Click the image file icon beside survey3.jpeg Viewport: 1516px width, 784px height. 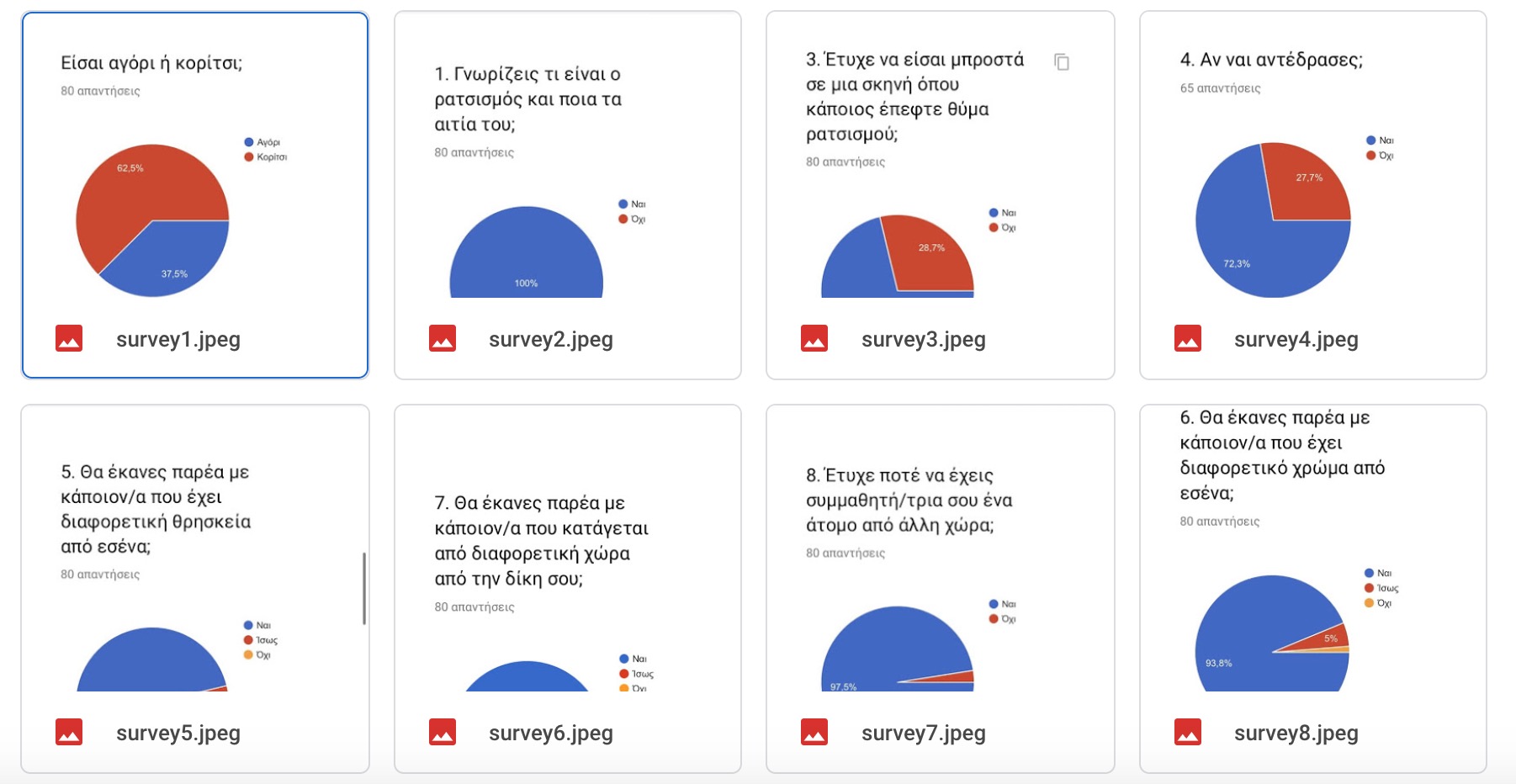click(x=814, y=338)
